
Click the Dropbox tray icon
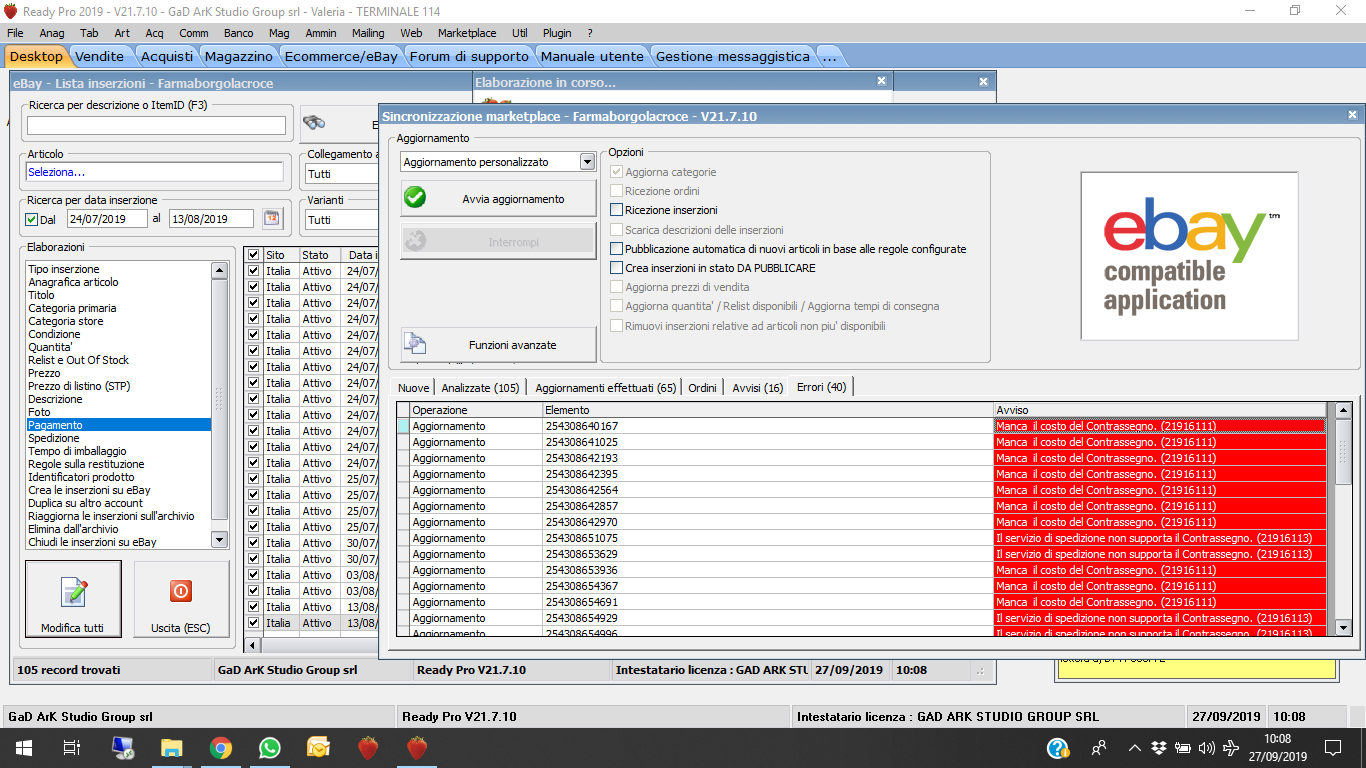click(x=1159, y=747)
